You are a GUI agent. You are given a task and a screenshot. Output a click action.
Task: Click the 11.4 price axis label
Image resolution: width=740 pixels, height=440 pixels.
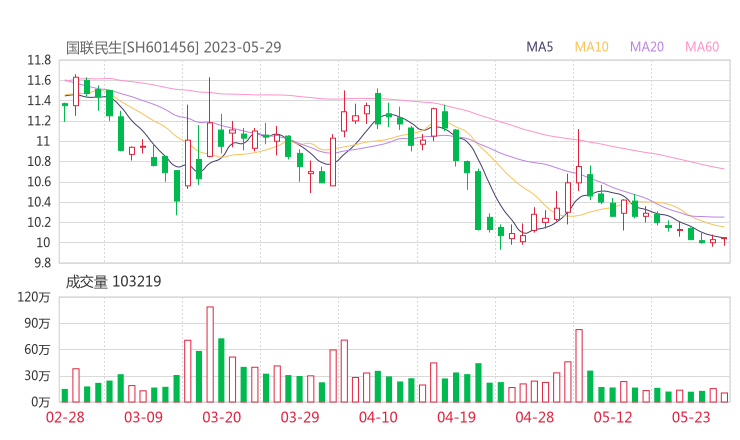[x=39, y=101]
